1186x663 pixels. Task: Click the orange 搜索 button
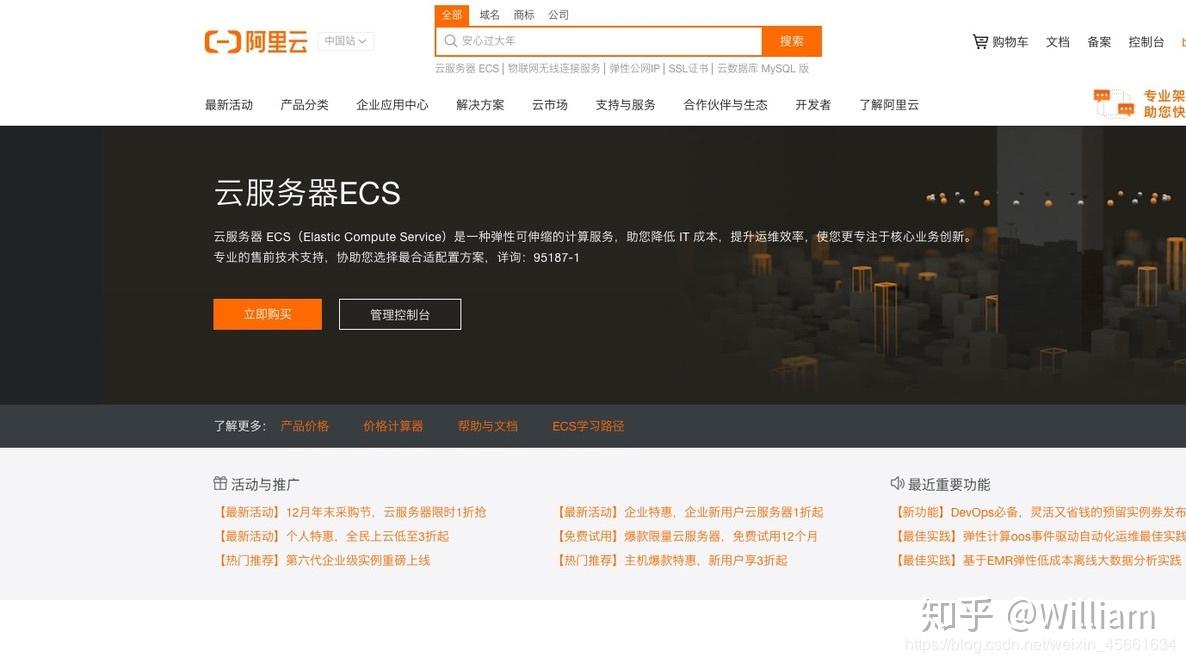pos(792,41)
